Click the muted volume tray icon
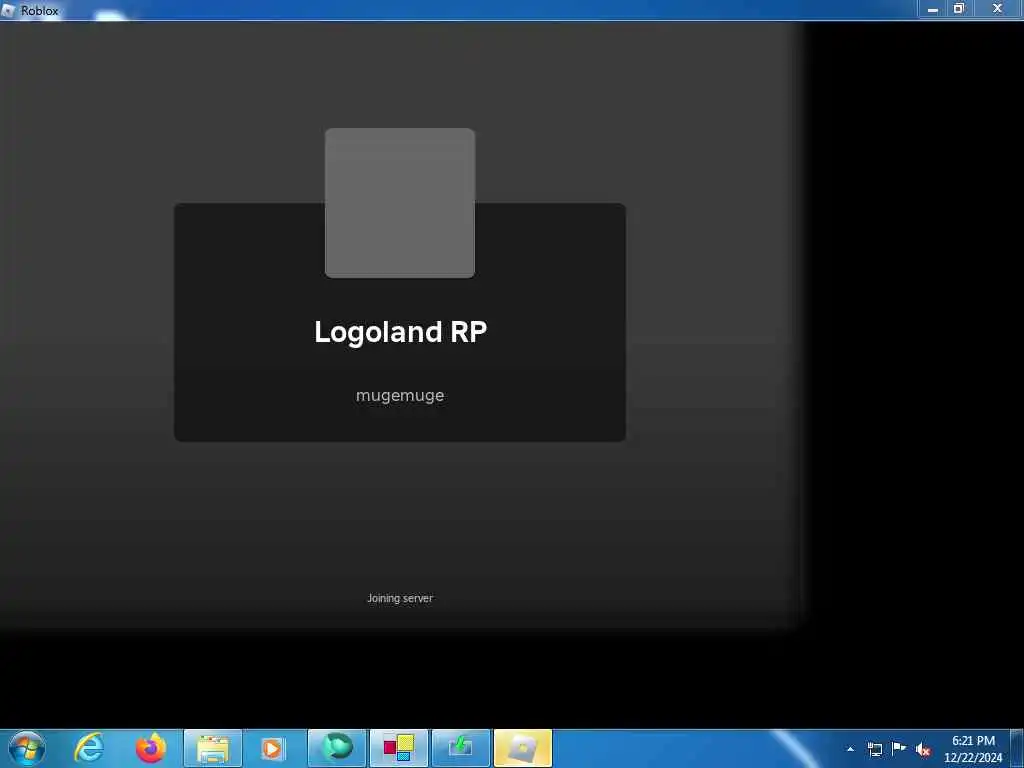 923,750
